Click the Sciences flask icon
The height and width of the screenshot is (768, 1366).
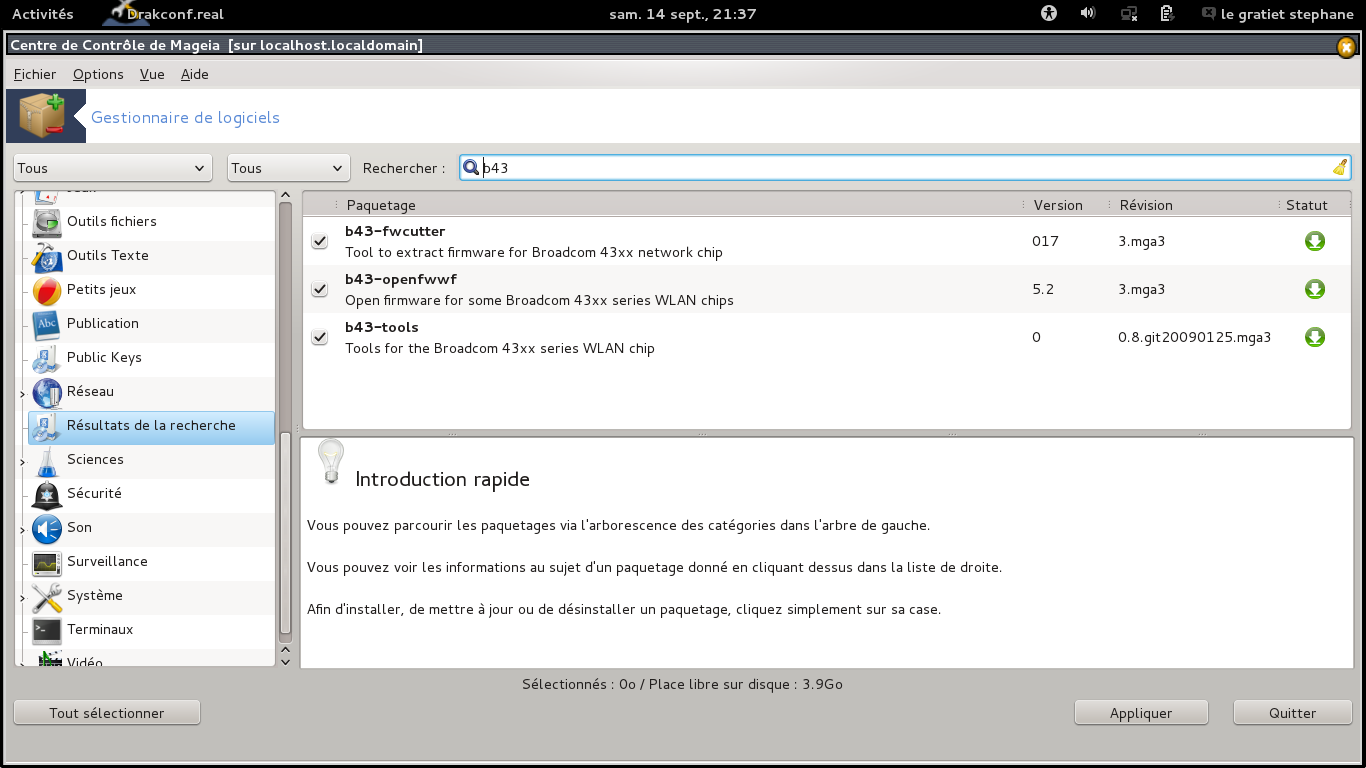[47, 460]
